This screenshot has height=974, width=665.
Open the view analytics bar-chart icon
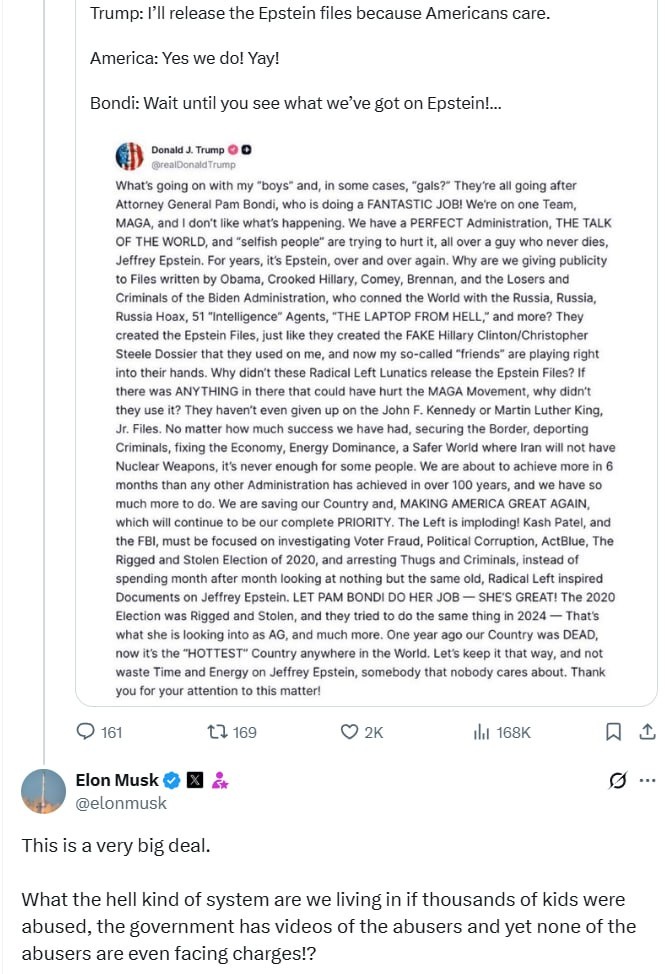tap(481, 732)
